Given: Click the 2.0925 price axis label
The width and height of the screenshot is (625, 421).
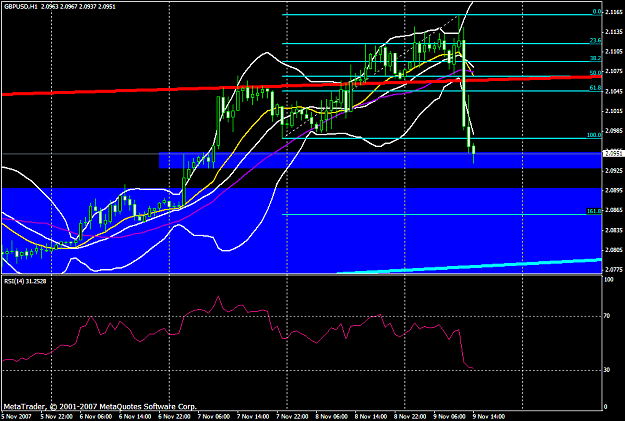Looking at the screenshot, I should [613, 171].
